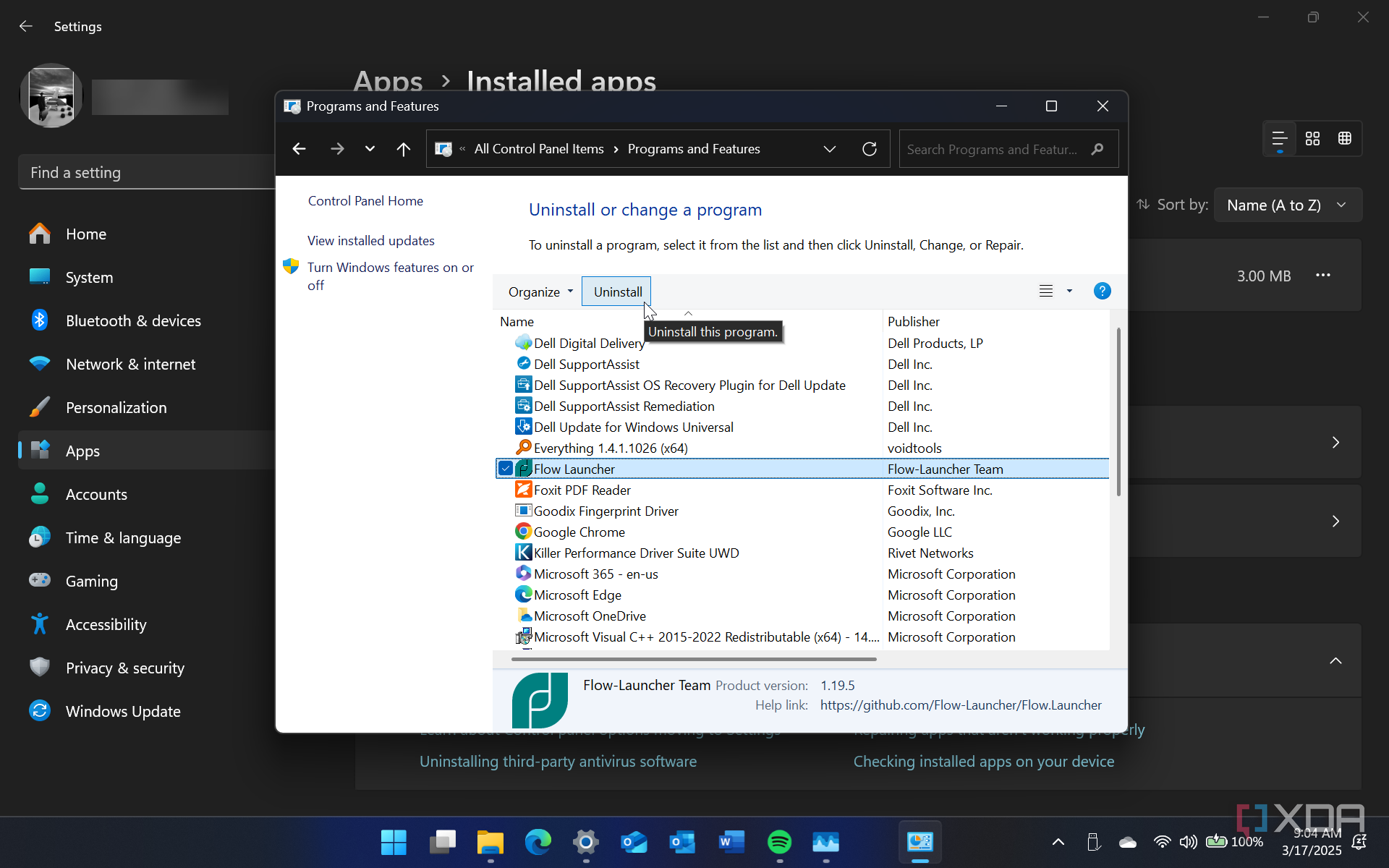Open File Explorer from the taskbar
The height and width of the screenshot is (868, 1389).
[x=490, y=842]
